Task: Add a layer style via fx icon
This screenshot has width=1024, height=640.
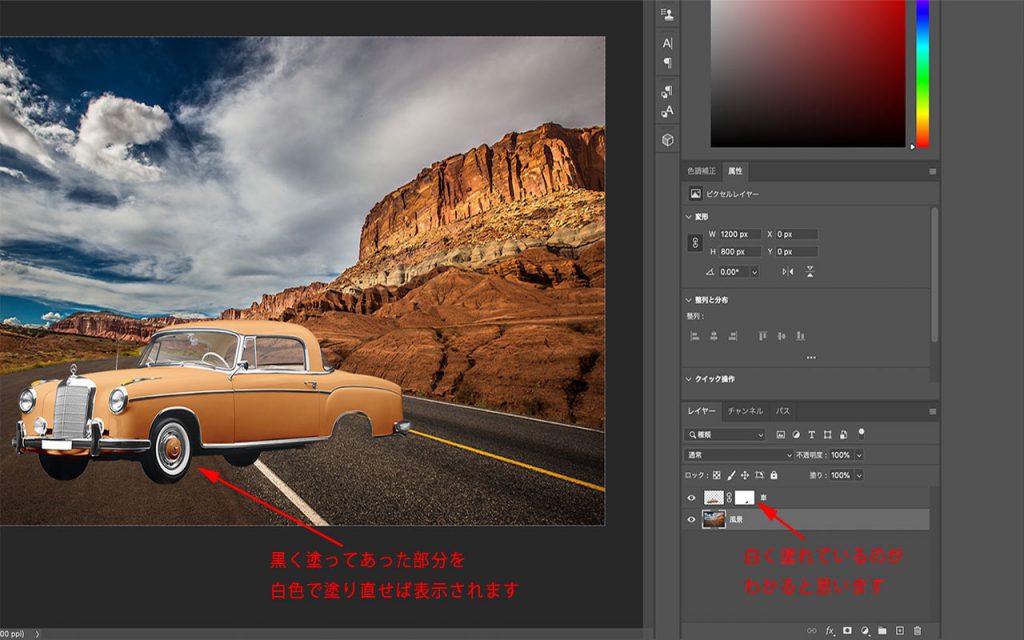Action: coord(829,631)
